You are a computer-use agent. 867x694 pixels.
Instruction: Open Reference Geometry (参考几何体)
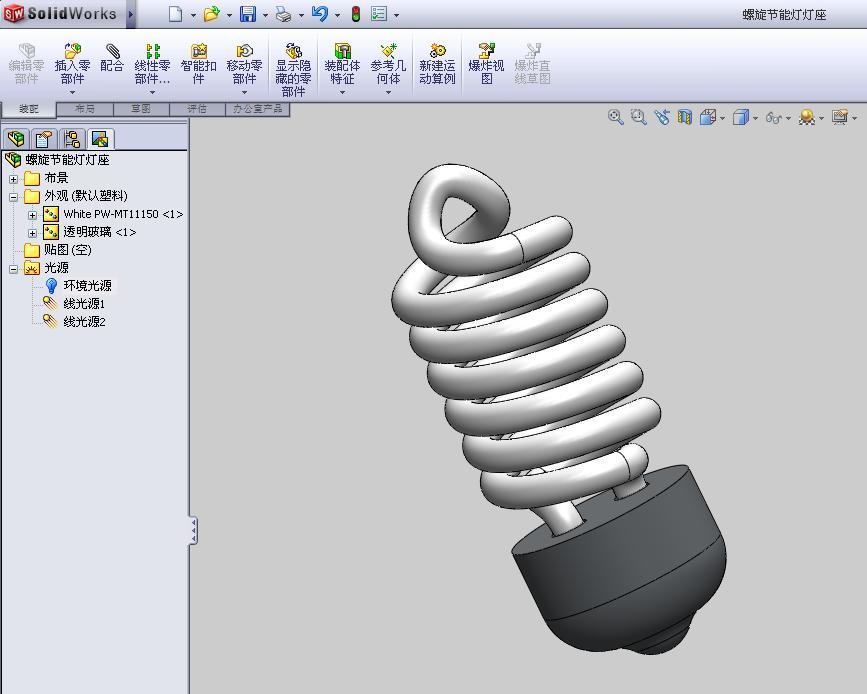pyautogui.click(x=388, y=65)
